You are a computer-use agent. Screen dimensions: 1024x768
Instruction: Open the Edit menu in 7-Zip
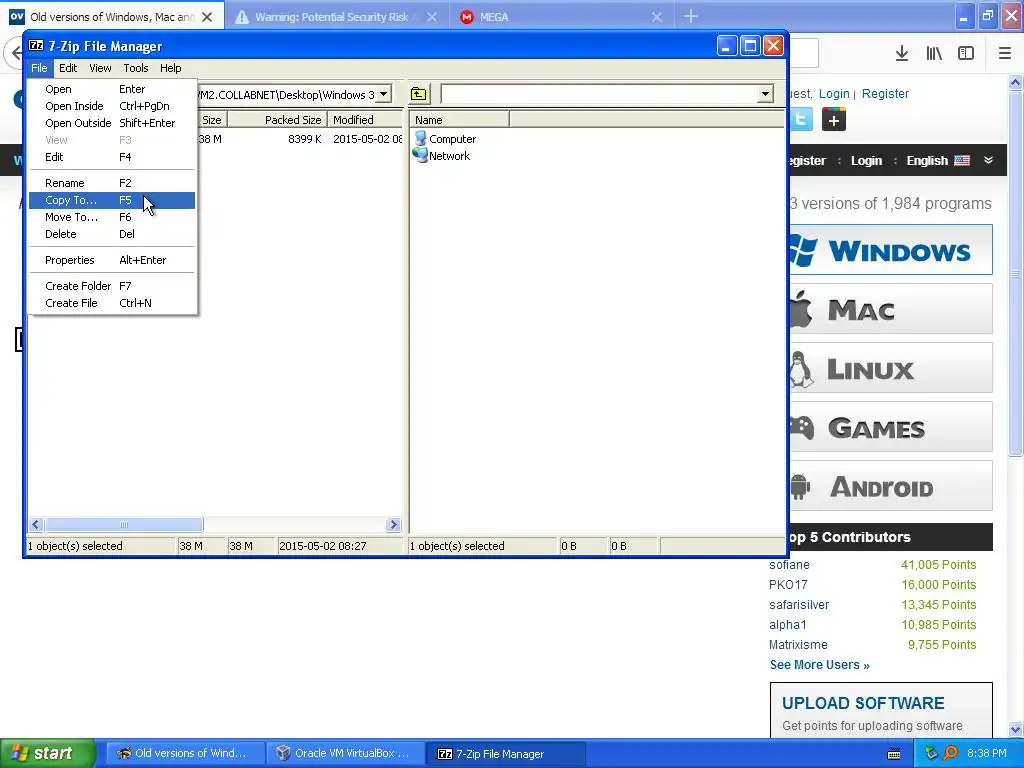[x=68, y=68]
